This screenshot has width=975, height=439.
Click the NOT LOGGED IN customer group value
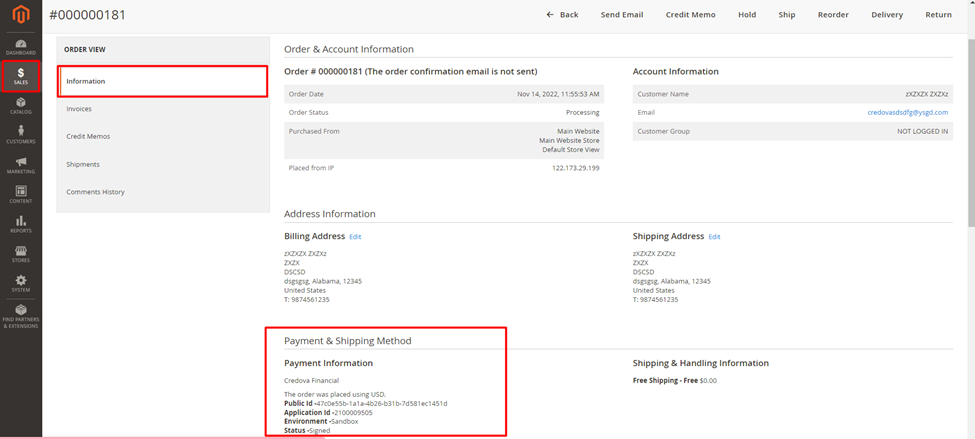pyautogui.click(x=923, y=131)
